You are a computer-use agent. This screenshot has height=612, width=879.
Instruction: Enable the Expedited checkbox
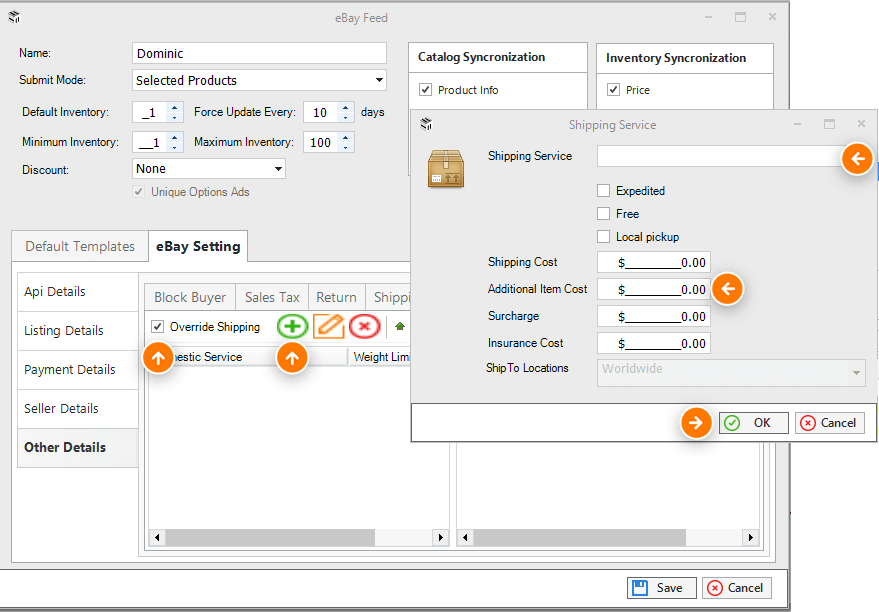(x=603, y=191)
